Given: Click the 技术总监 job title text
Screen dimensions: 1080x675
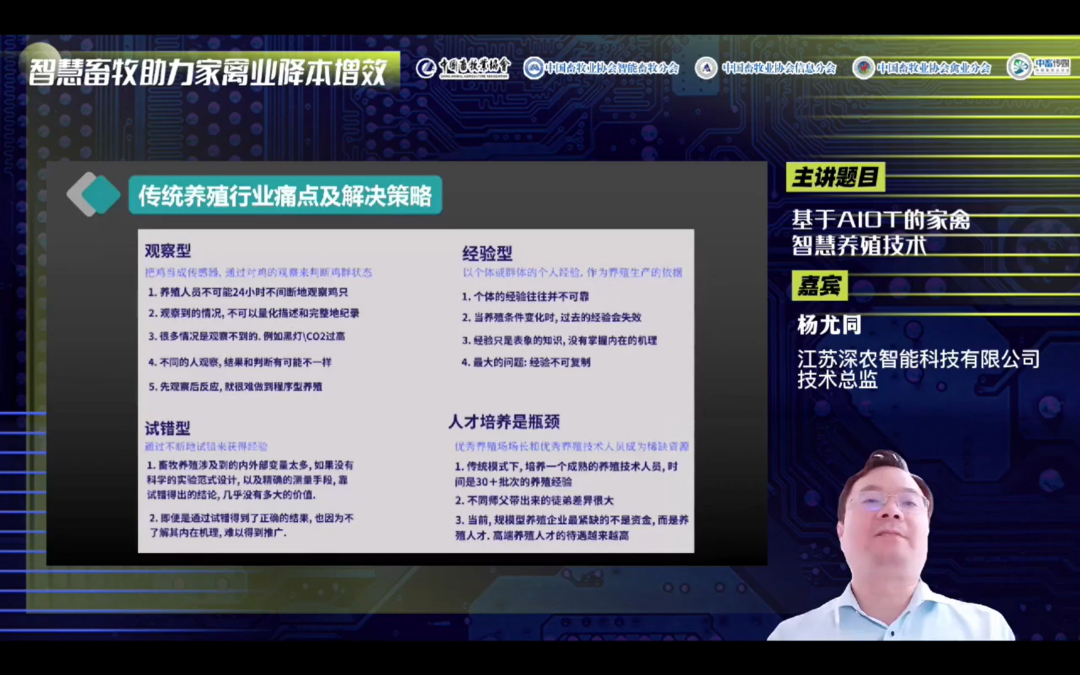Looking at the screenshot, I should pos(837,380).
